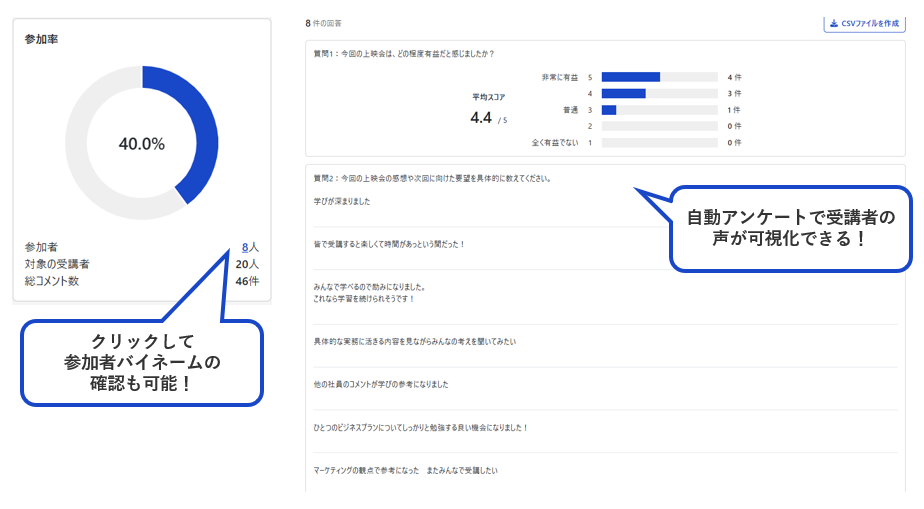924x509 pixels.
Task: Click the 参加者バイネームの確認 callout bubble
Action: pyautogui.click(x=142, y=362)
